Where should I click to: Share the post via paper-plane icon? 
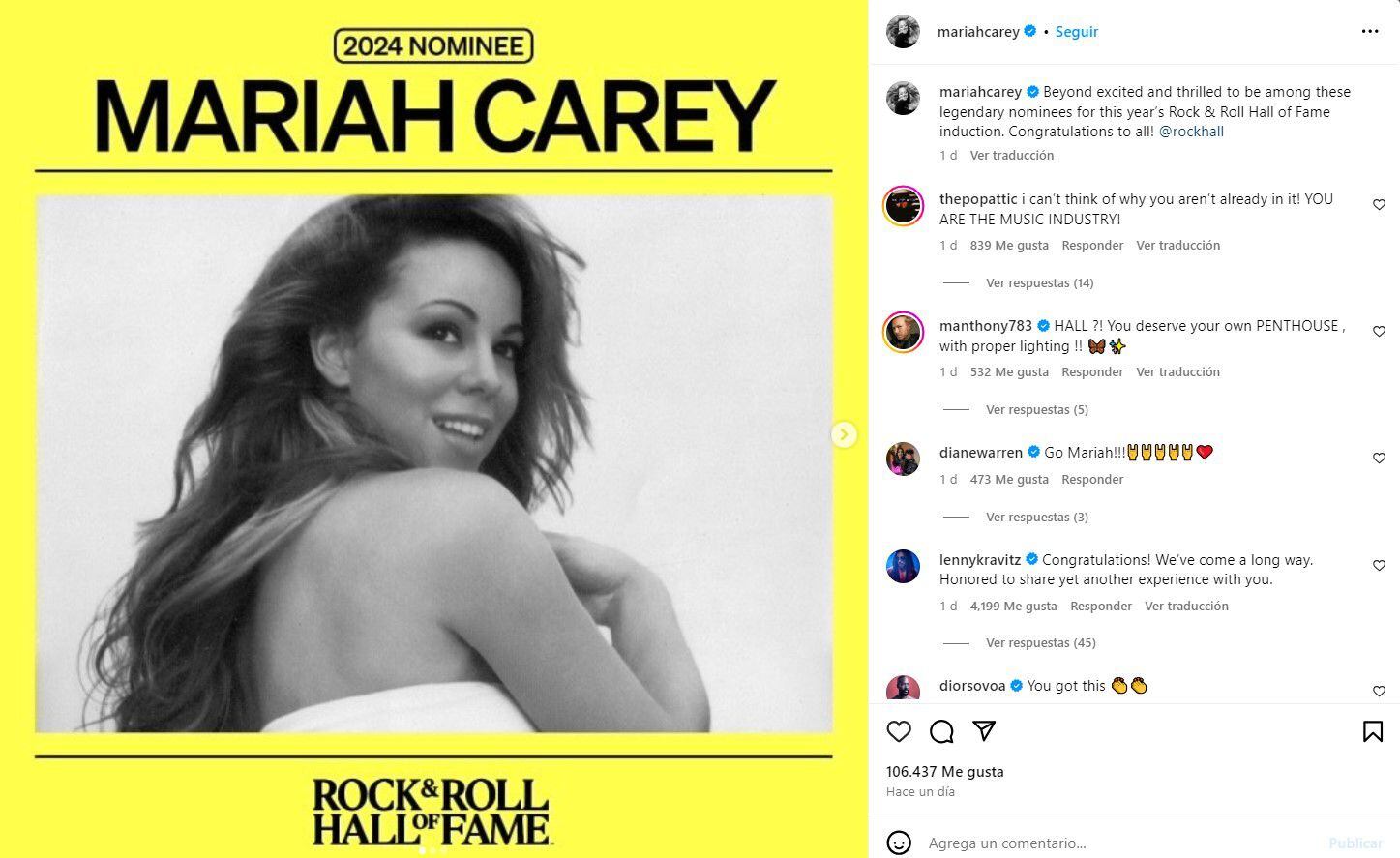coord(984,731)
